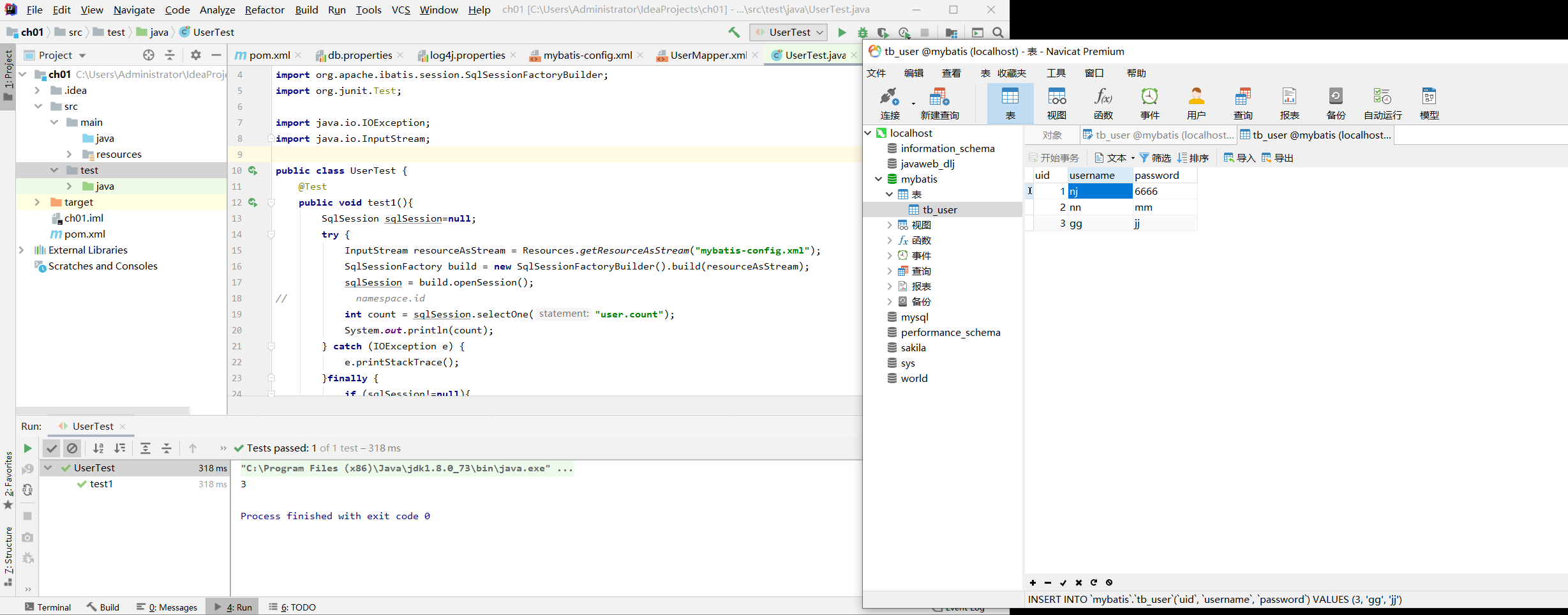
Task: Collapse mybatis database node in Navicat
Action: point(879,179)
